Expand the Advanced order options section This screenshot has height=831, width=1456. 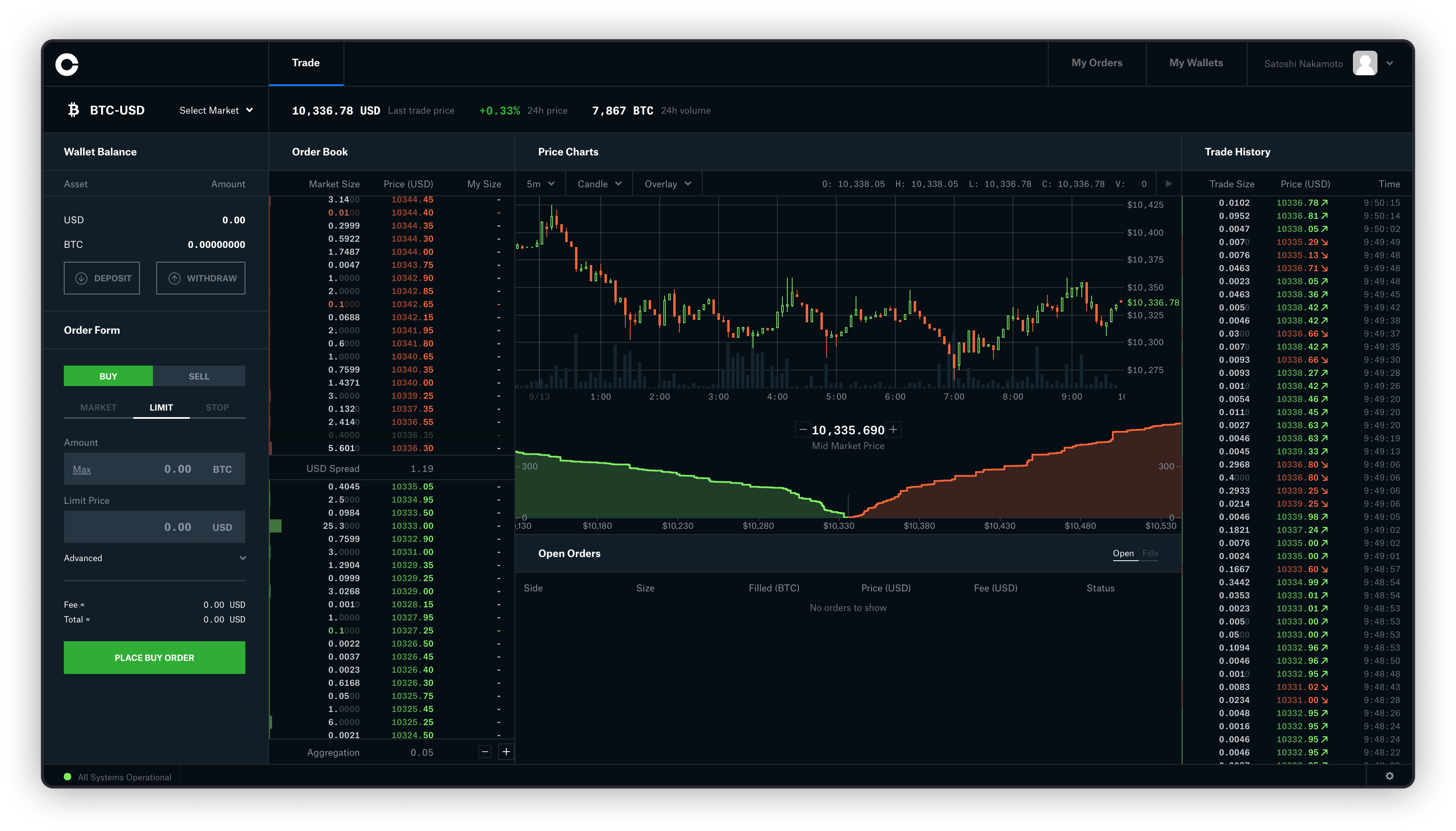pyautogui.click(x=154, y=558)
